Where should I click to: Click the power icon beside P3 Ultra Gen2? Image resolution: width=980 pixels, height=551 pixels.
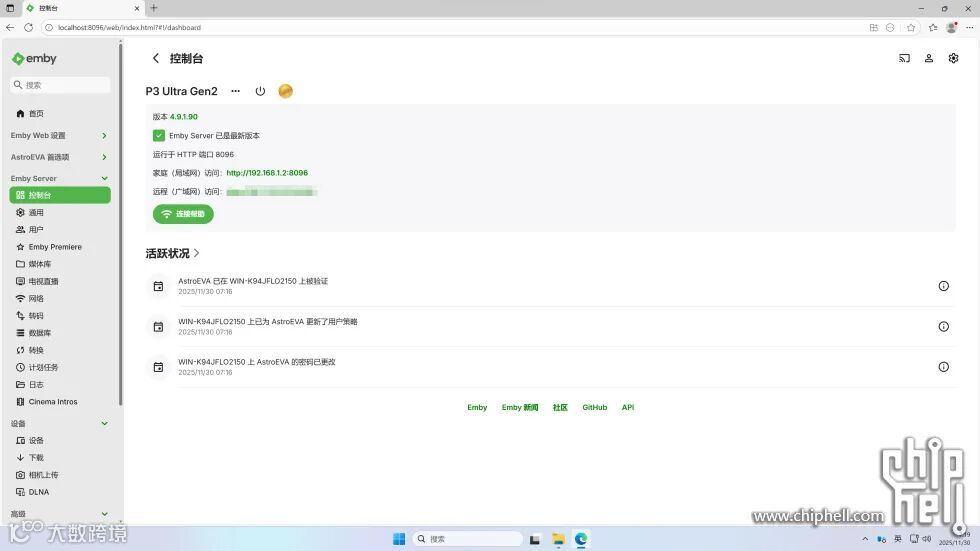coord(260,91)
